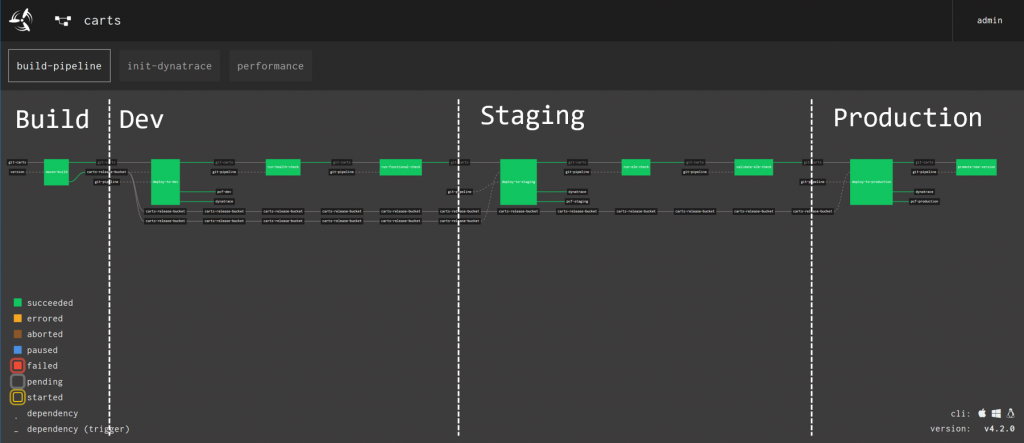Image resolution: width=1024 pixels, height=443 pixels.
Task: Open the admin user menu
Action: 989,20
